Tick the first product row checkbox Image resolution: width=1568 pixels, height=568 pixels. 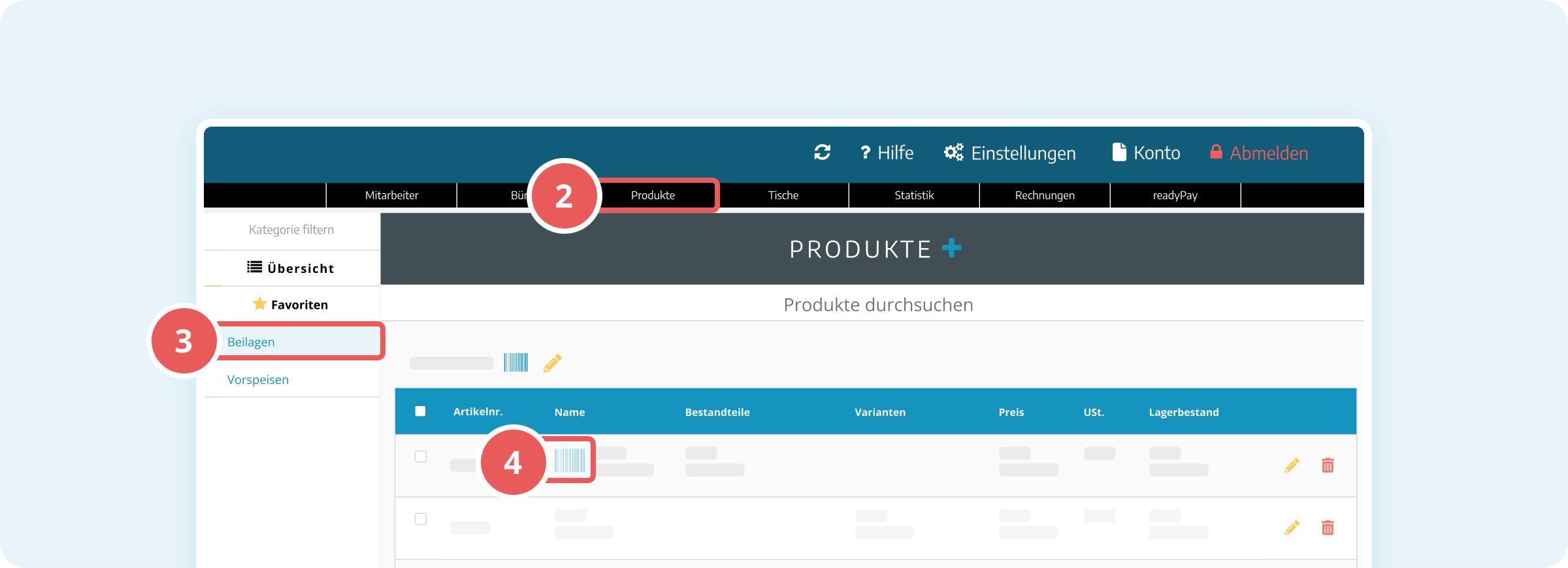tap(421, 456)
